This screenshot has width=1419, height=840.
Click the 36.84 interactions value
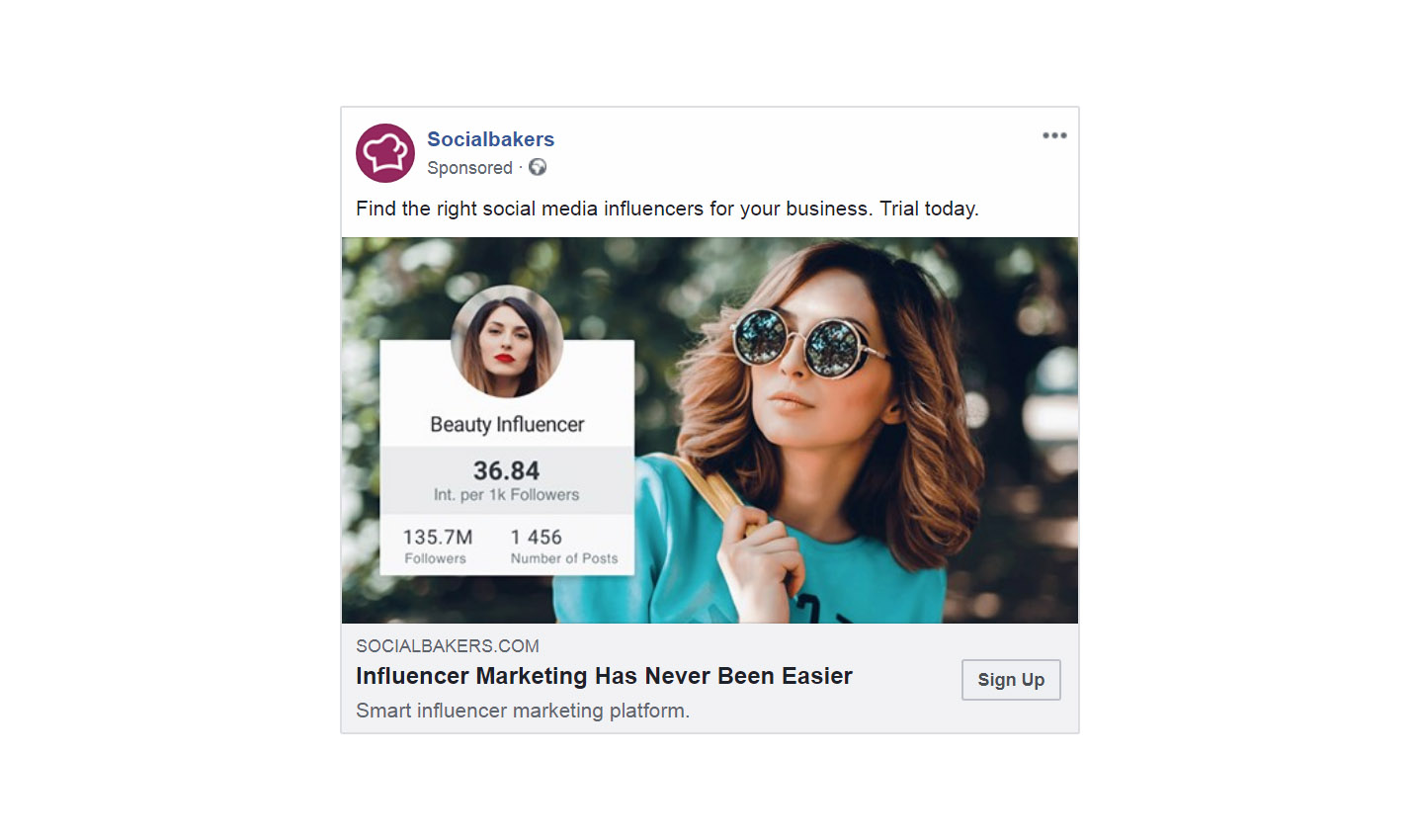506,470
